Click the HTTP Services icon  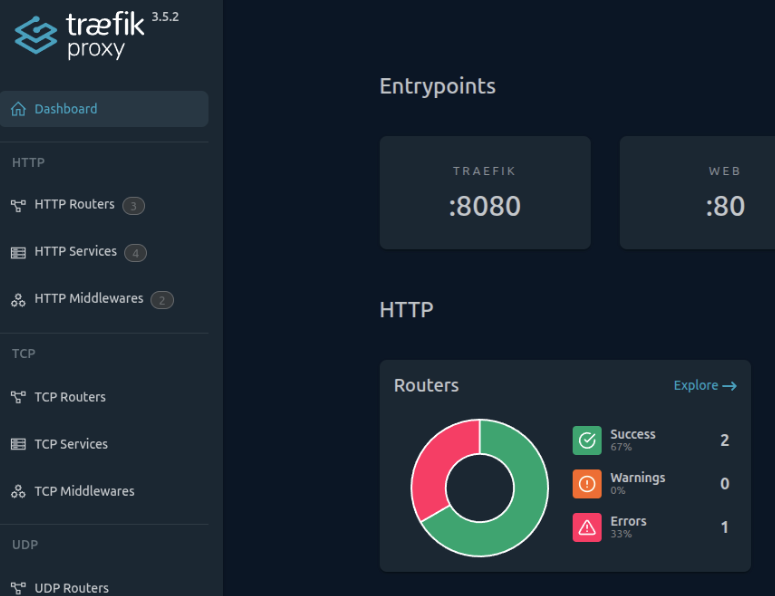18,253
